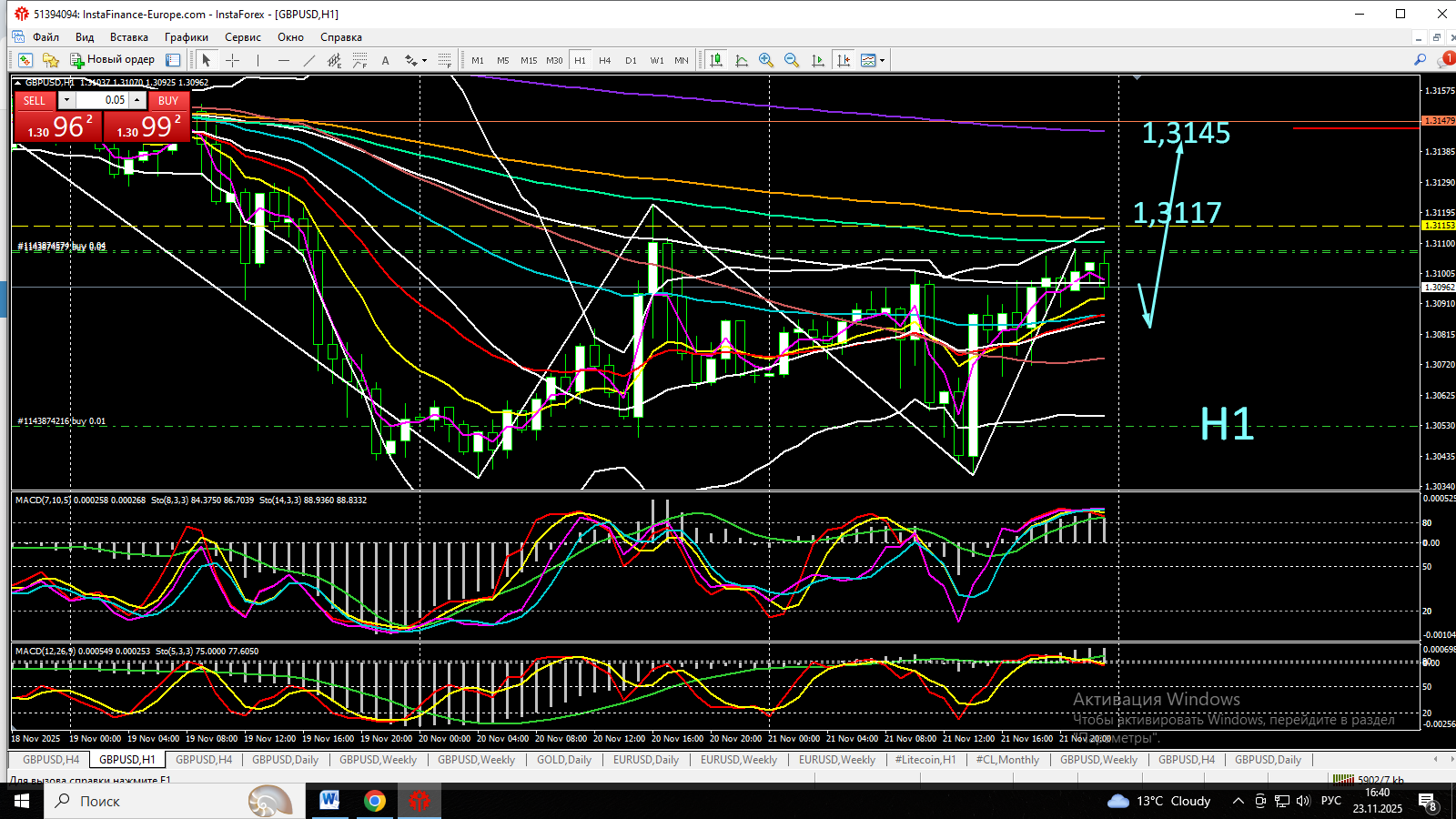
Task: Open the Word app on the taskbar
Action: click(329, 801)
